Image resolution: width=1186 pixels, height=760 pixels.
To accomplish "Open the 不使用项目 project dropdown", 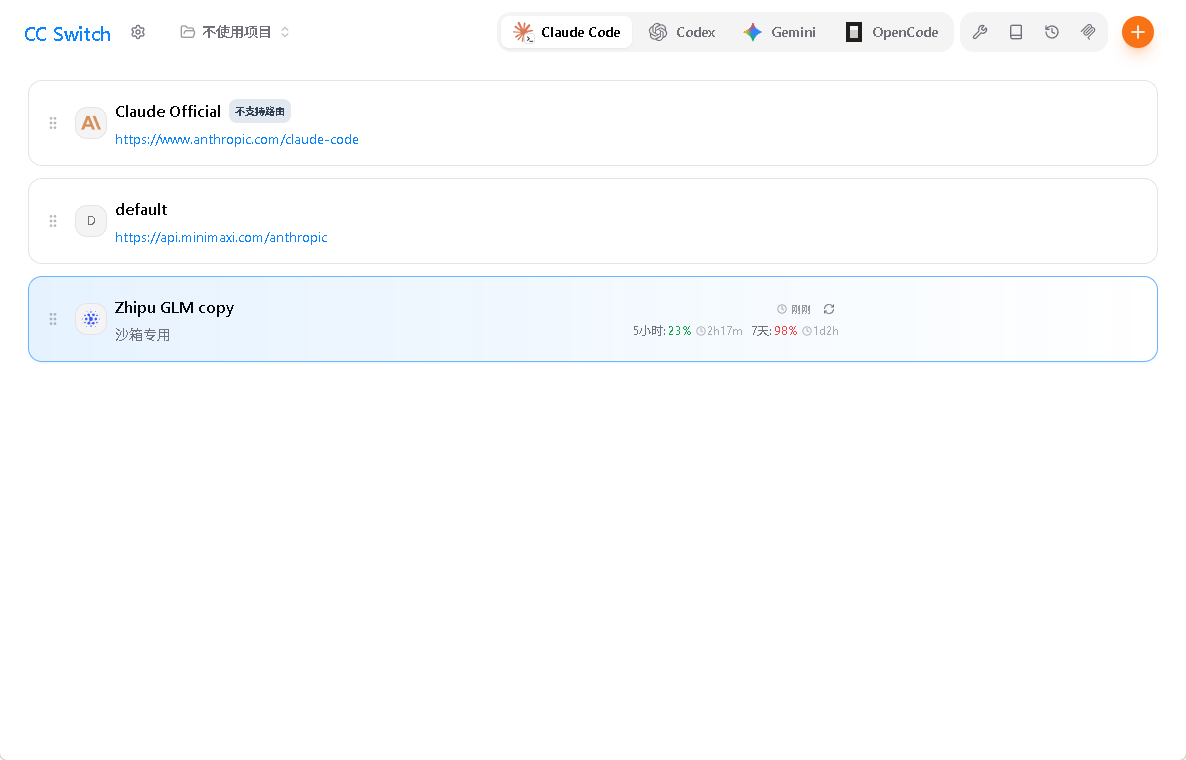I will 235,32.
